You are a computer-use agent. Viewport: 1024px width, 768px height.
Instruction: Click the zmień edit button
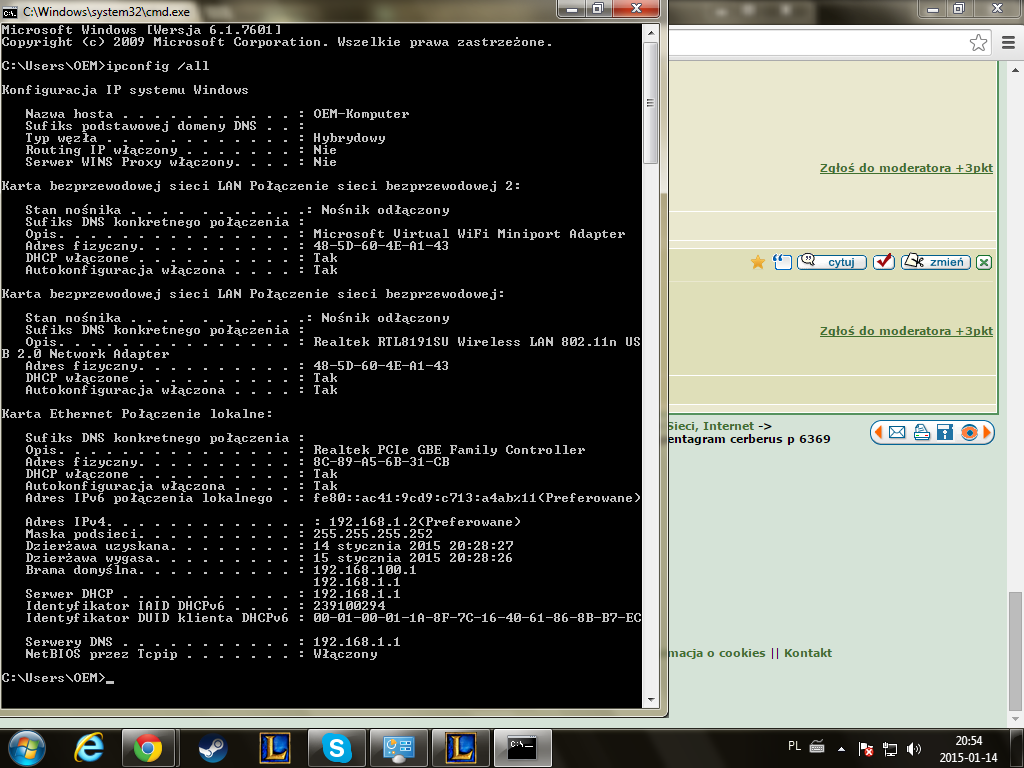(x=936, y=262)
